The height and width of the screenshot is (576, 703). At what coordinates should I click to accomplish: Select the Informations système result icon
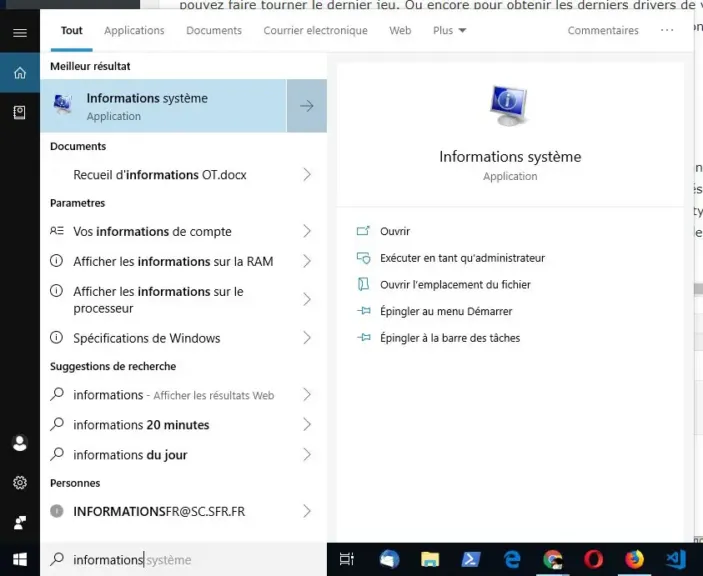tap(63, 105)
